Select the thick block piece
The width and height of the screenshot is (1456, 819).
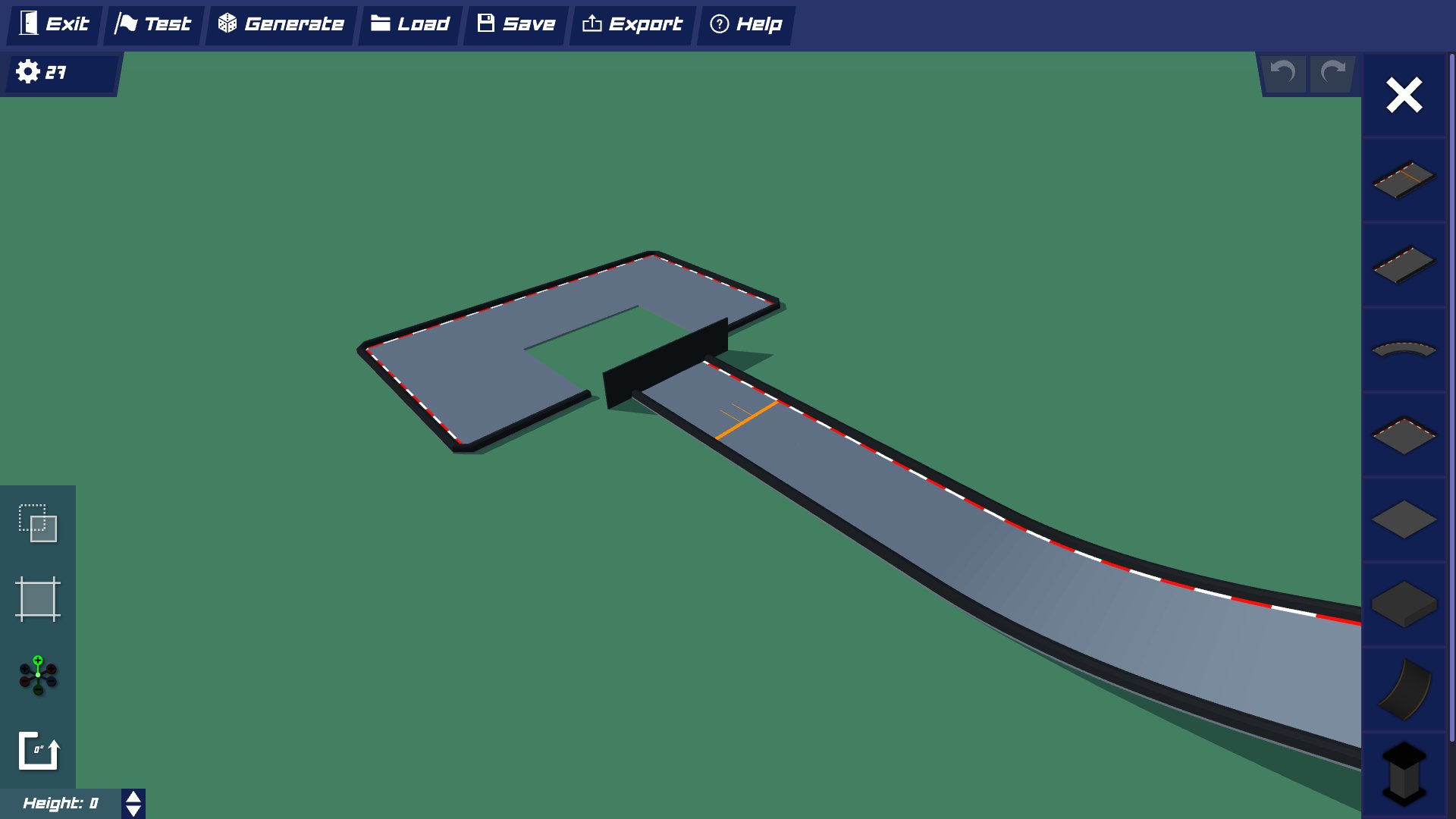(1404, 604)
